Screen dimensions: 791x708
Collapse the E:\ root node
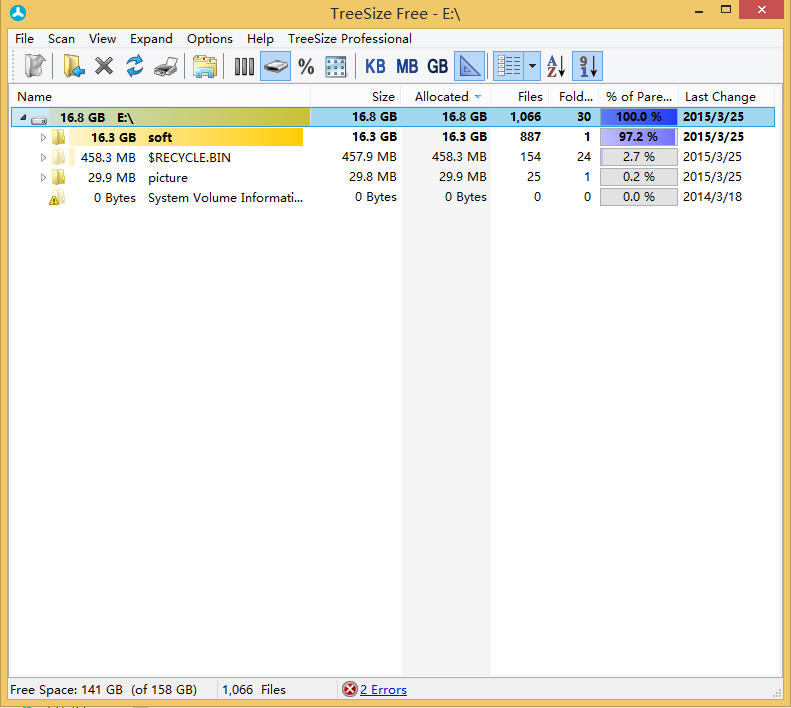[x=23, y=118]
